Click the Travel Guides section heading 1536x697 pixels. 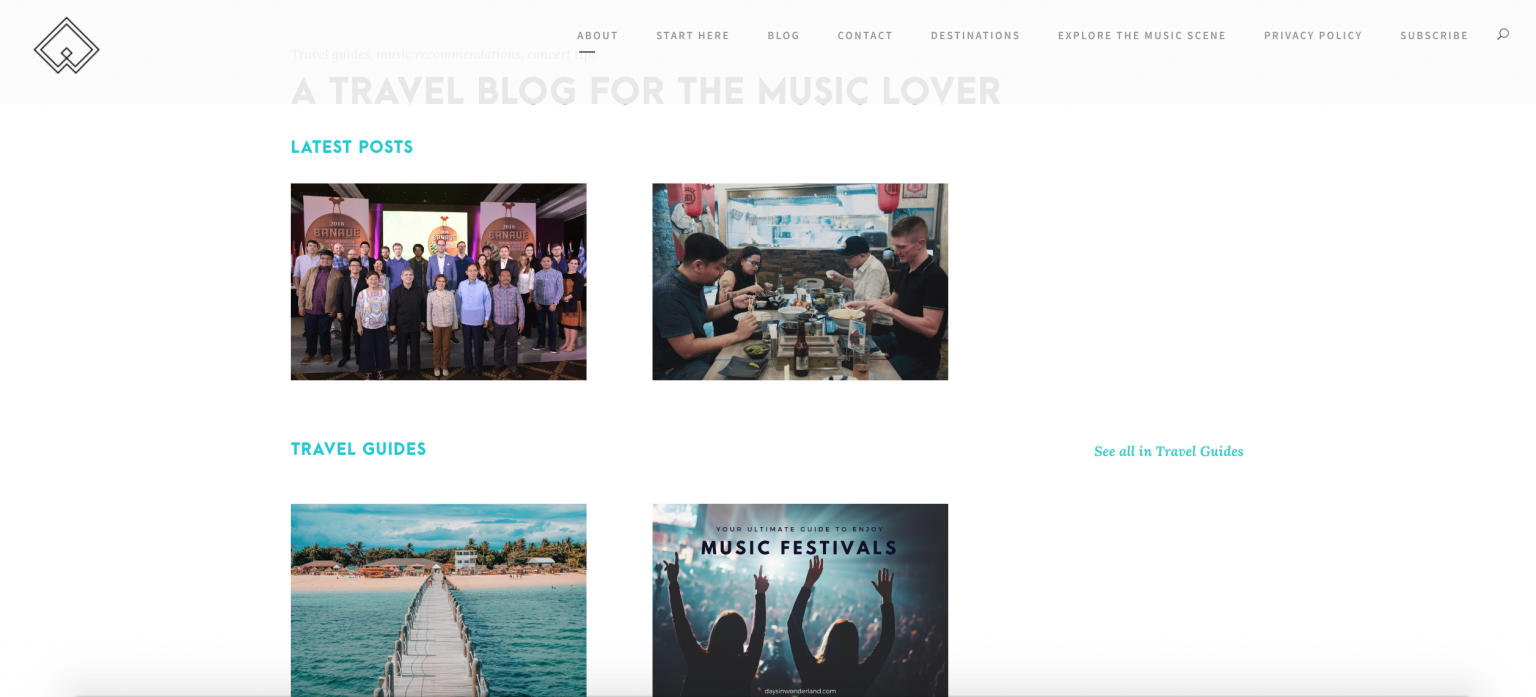pos(358,449)
